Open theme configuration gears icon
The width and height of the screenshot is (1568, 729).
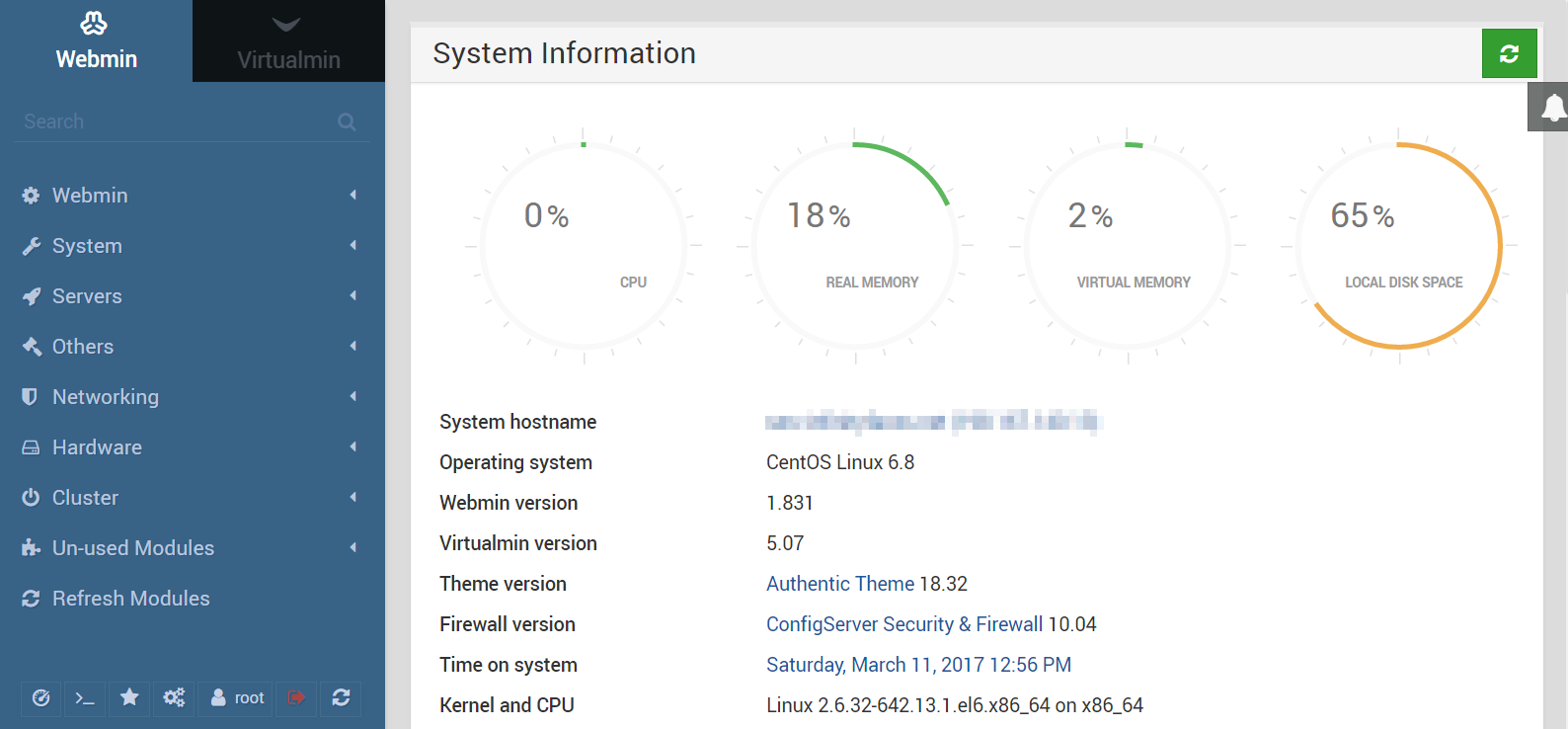pos(174,698)
